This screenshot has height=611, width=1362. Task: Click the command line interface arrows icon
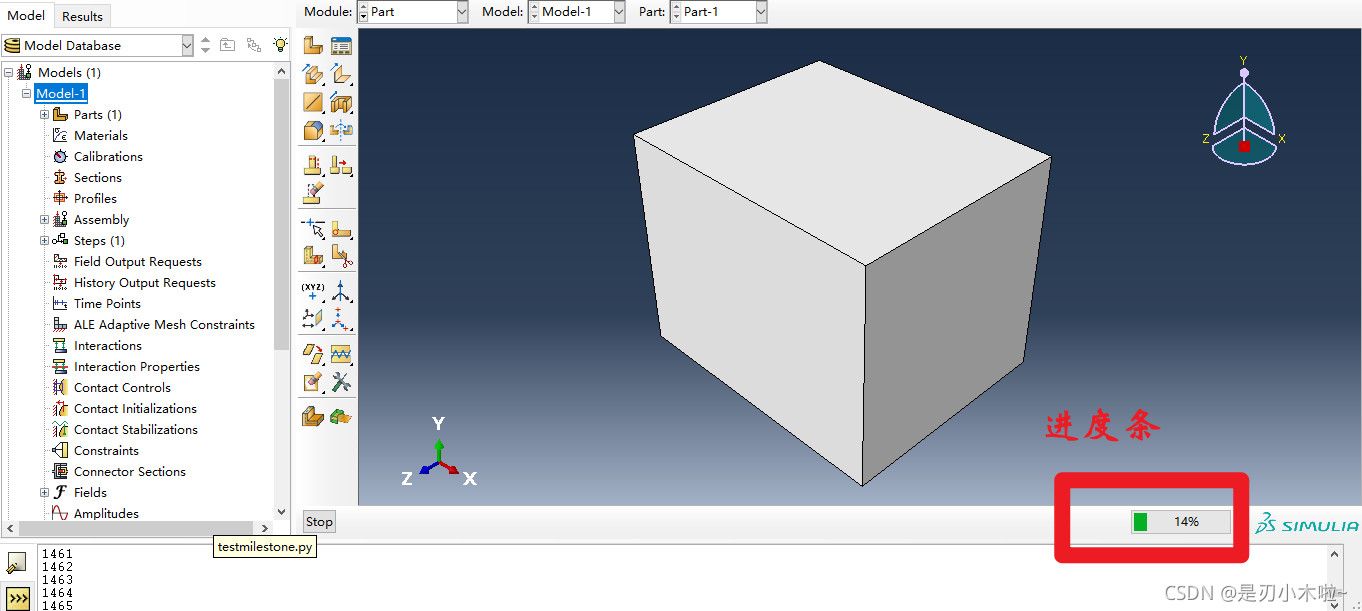coord(17,597)
